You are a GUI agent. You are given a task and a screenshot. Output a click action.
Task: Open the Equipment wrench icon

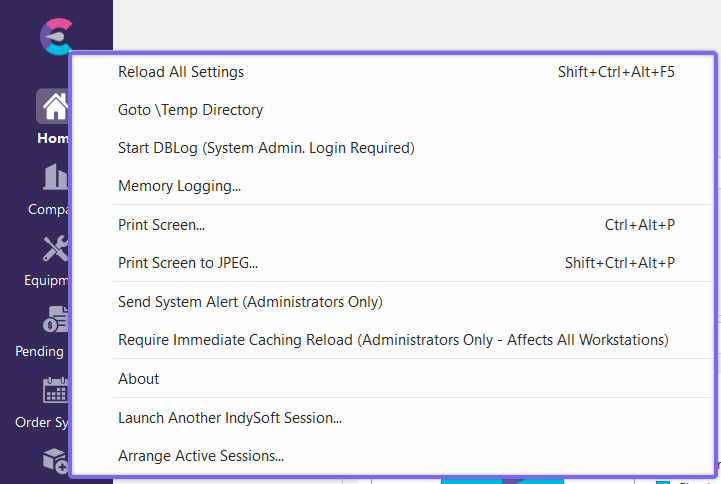[54, 248]
